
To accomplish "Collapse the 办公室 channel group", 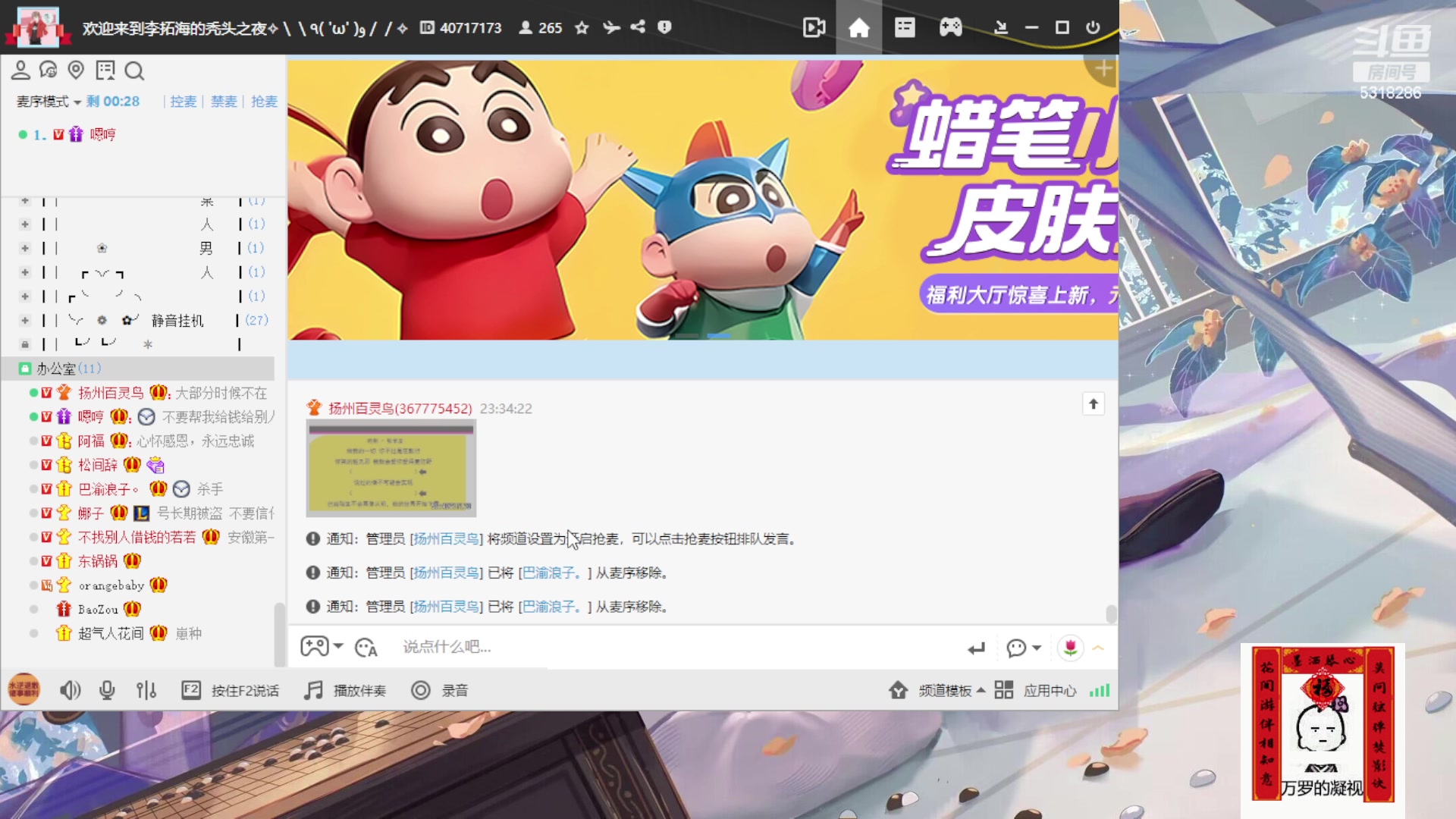I will click(25, 369).
